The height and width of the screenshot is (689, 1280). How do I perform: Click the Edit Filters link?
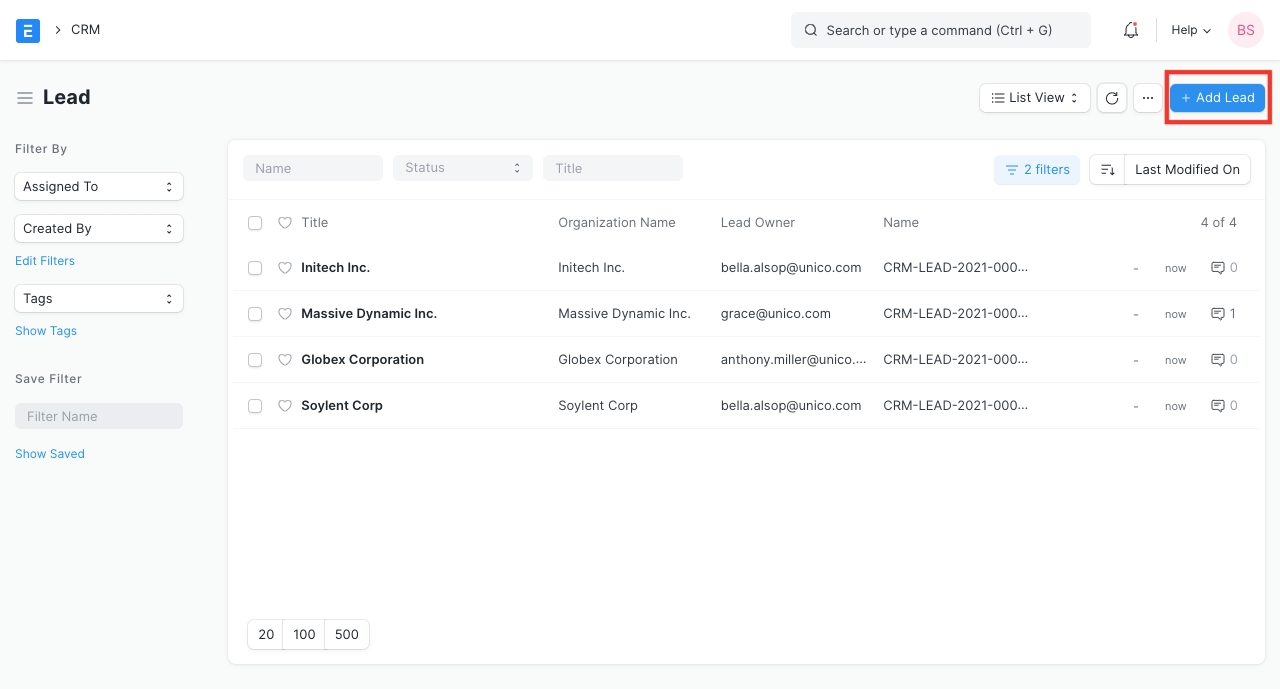pos(45,261)
